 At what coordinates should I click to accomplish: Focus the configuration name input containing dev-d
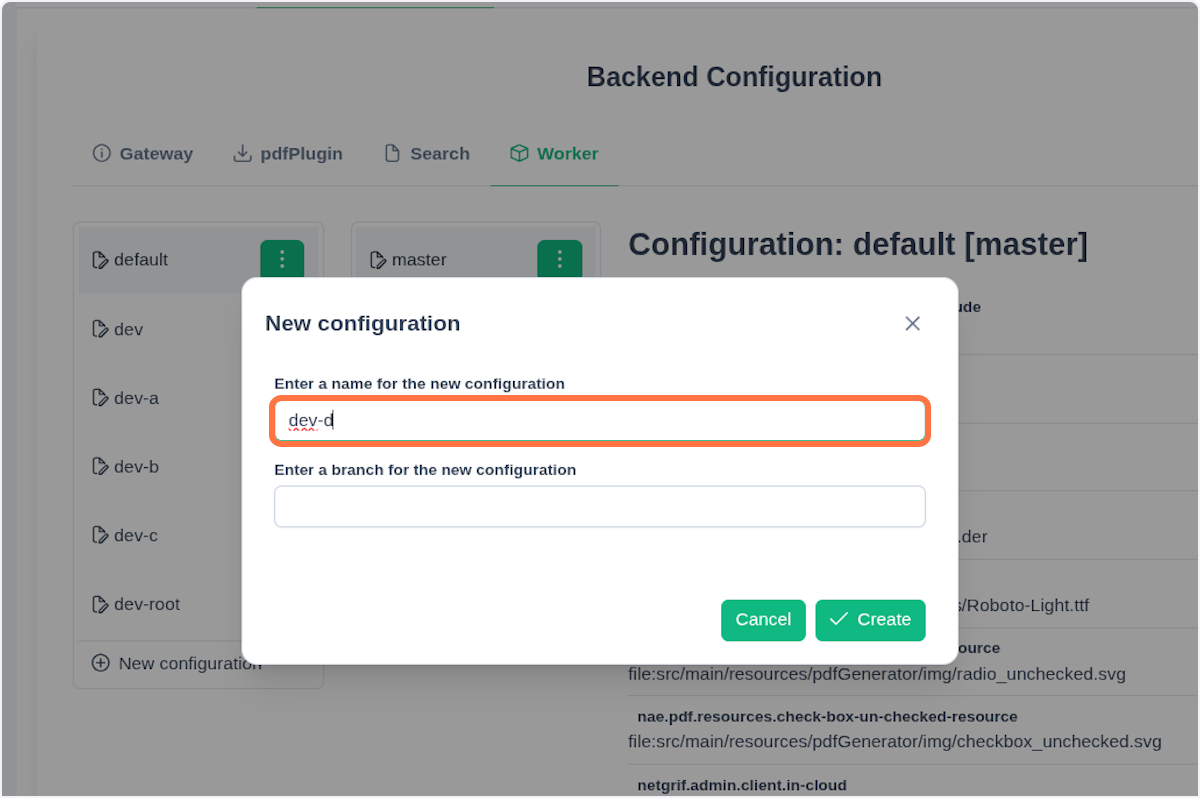coord(599,420)
